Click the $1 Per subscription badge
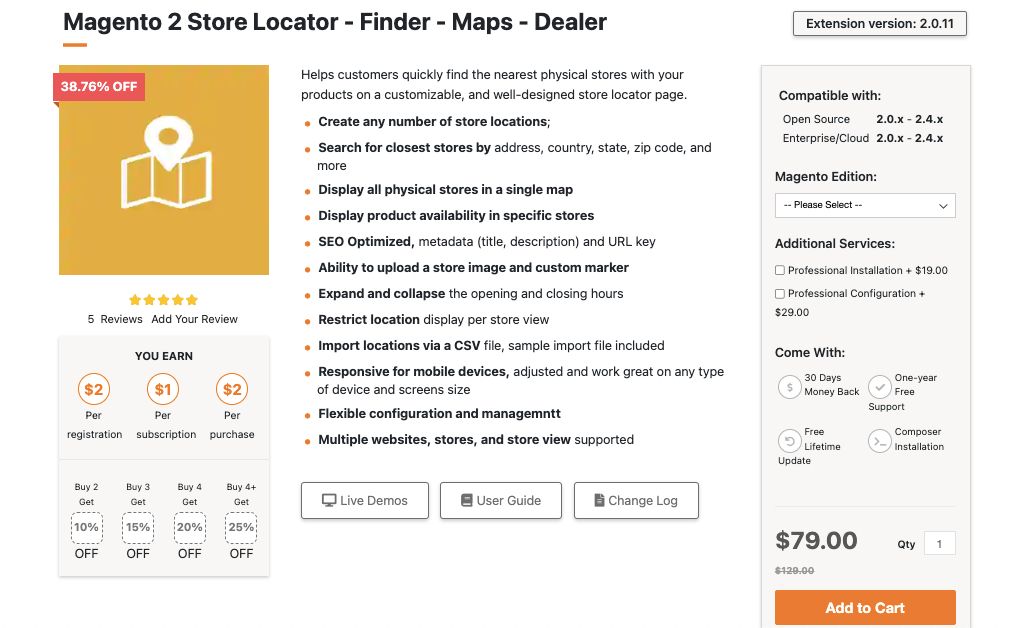Screen dimensions: 1015x628 (163, 390)
